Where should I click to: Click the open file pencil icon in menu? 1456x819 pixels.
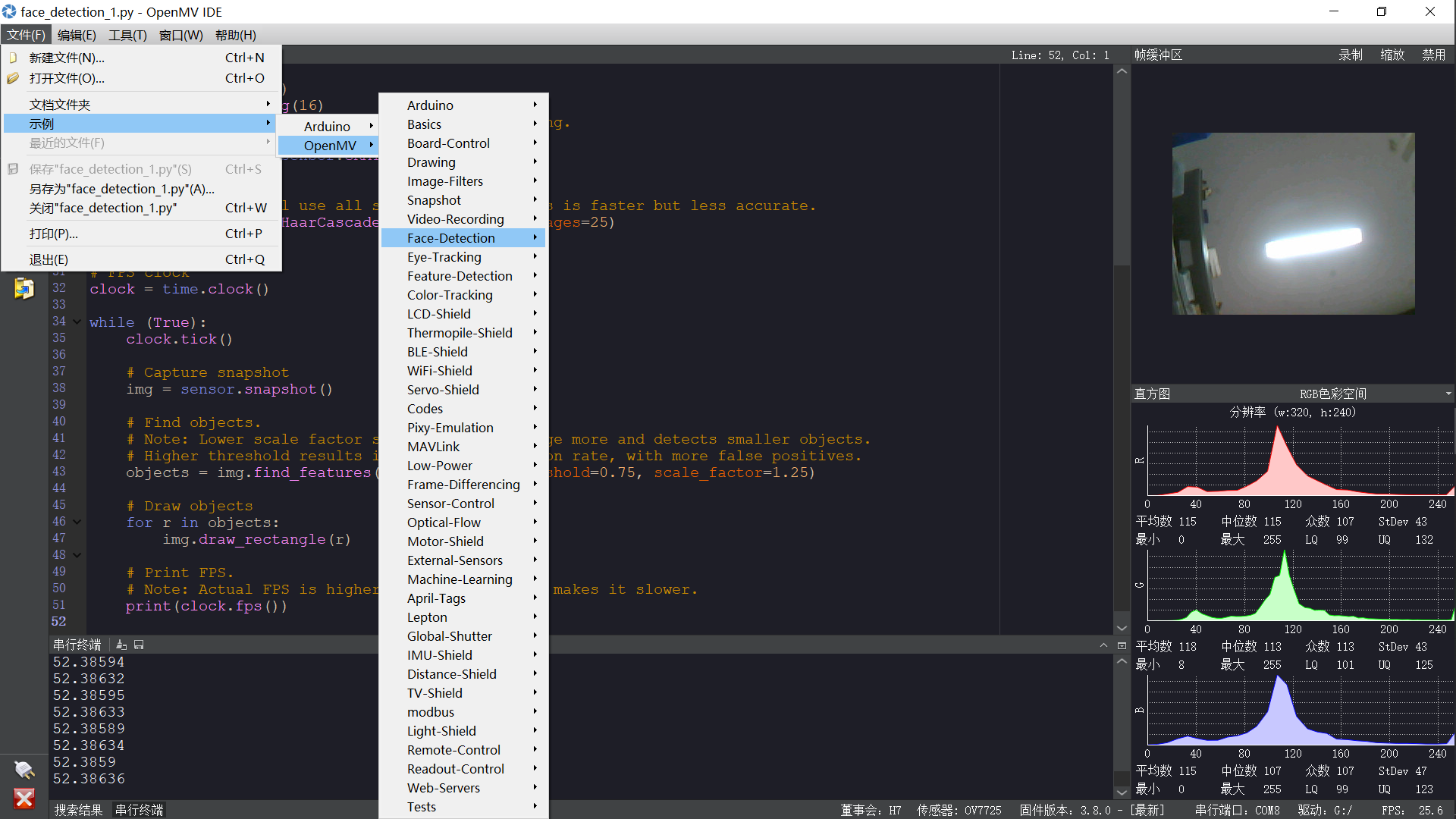pyautogui.click(x=13, y=78)
